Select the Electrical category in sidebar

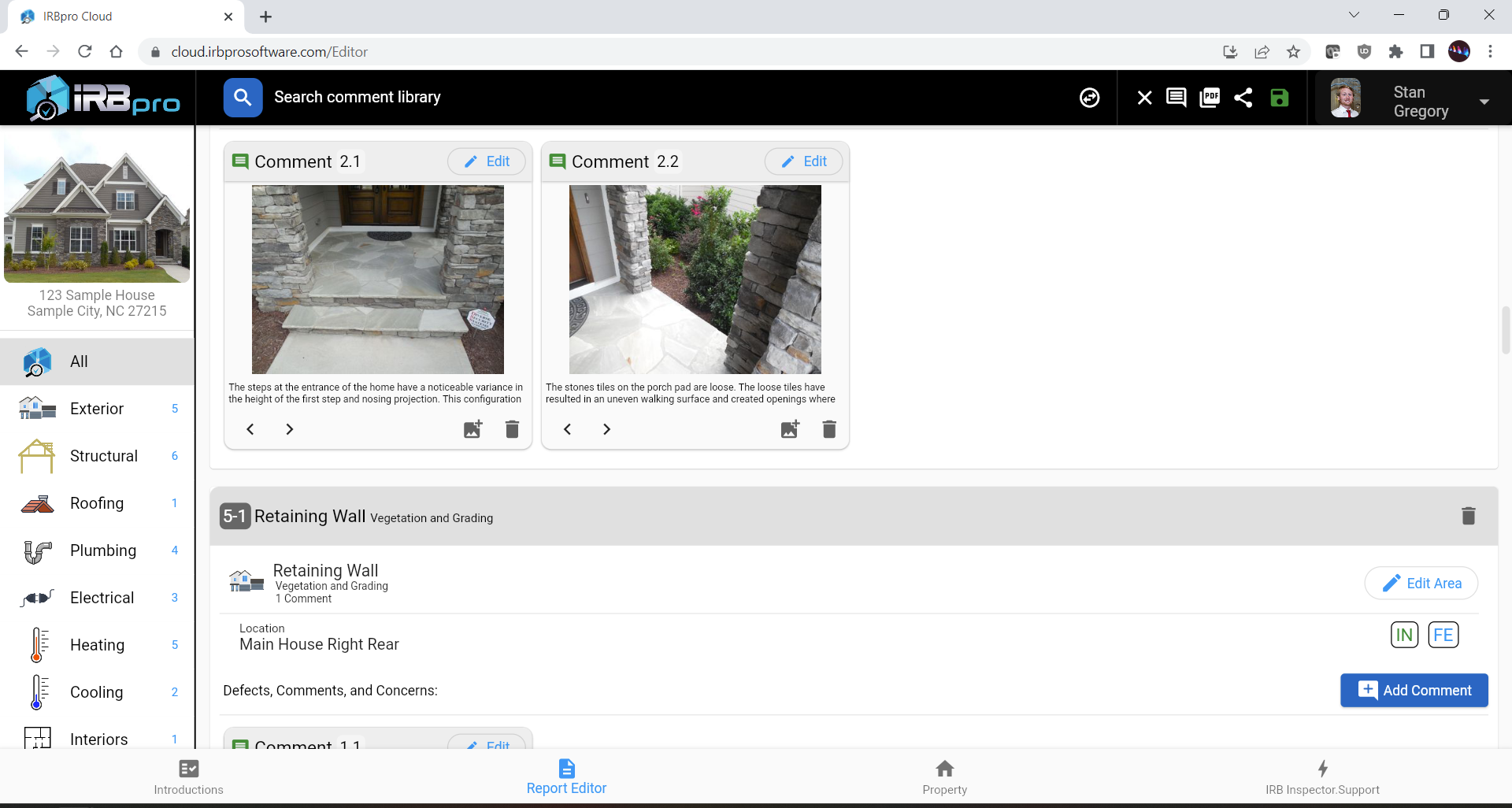click(x=102, y=598)
